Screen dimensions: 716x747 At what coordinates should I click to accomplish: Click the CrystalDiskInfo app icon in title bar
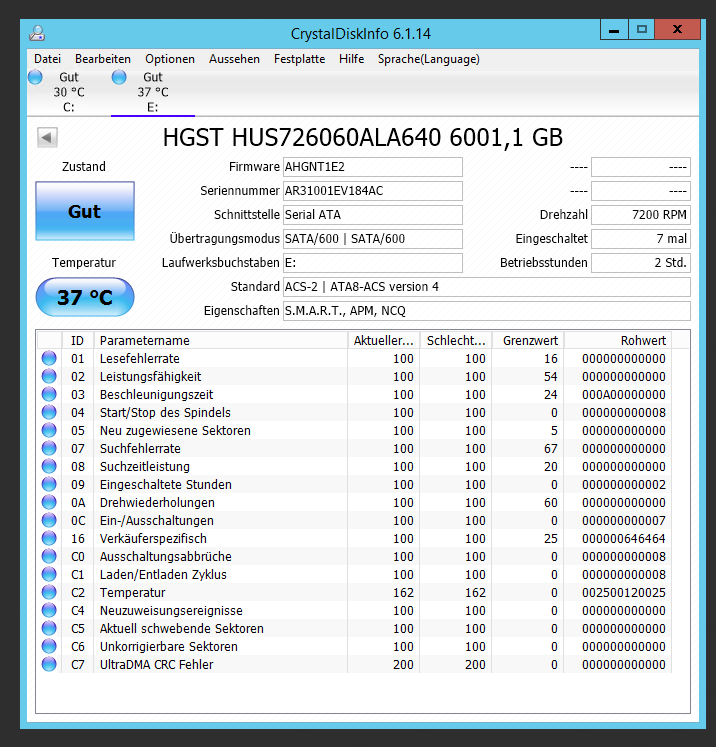point(37,33)
